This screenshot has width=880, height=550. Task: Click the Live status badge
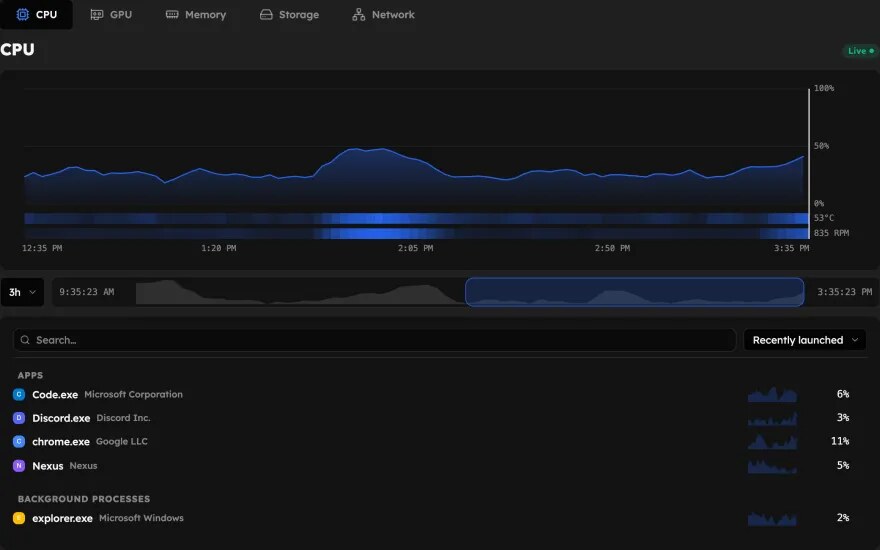click(x=860, y=51)
